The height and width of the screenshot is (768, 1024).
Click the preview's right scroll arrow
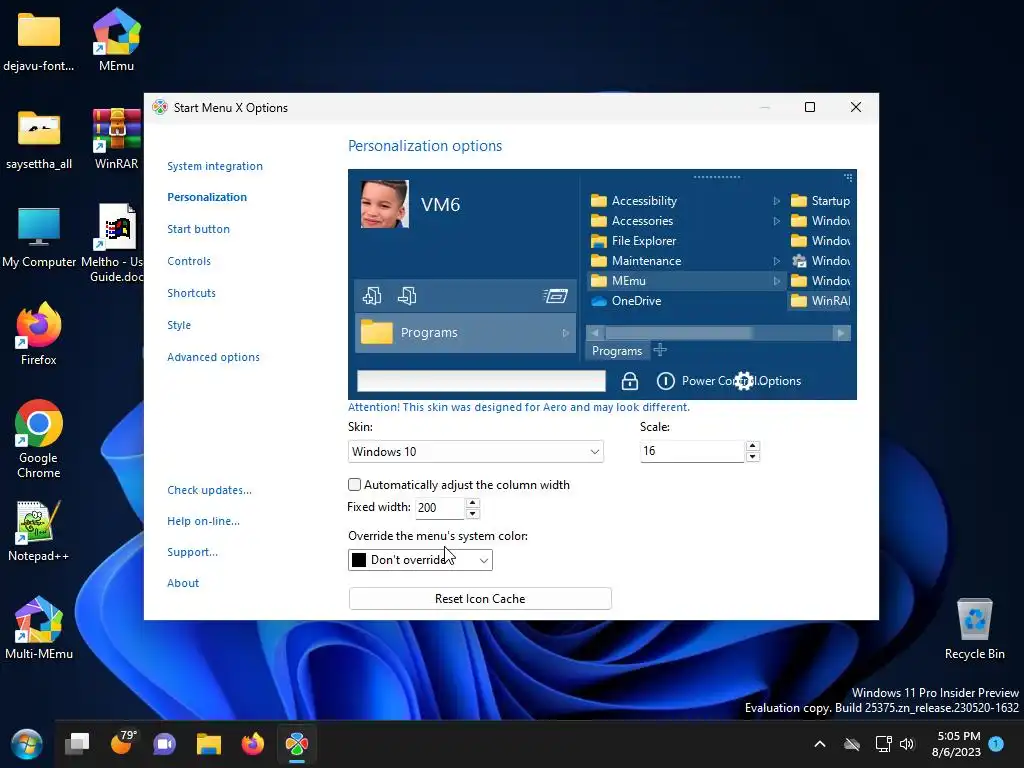tap(841, 333)
